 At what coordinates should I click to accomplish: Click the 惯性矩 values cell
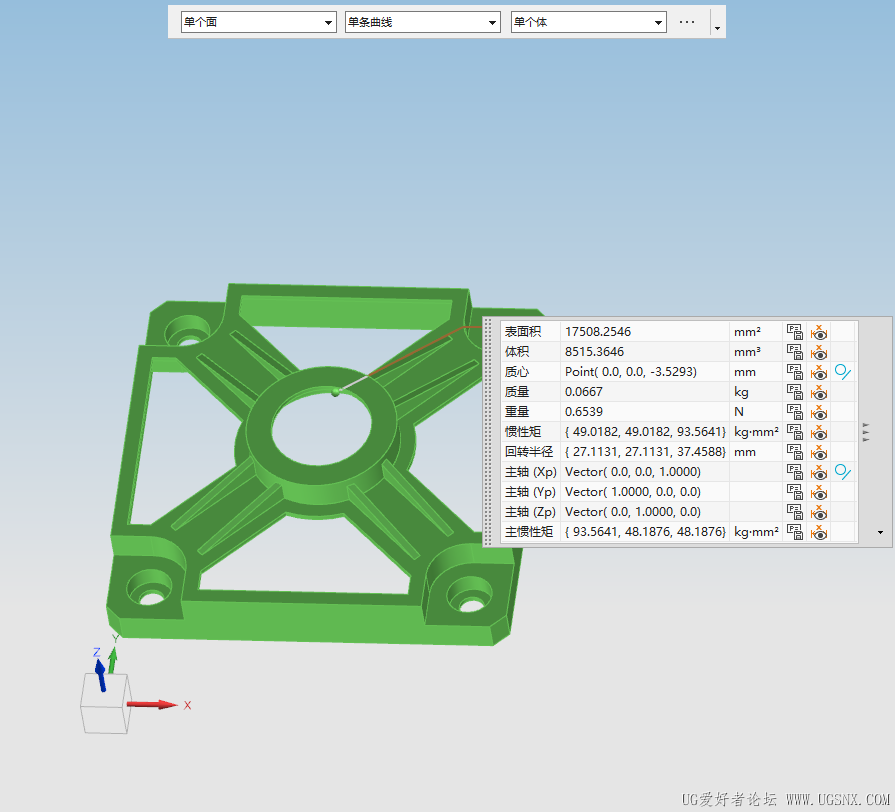click(645, 431)
